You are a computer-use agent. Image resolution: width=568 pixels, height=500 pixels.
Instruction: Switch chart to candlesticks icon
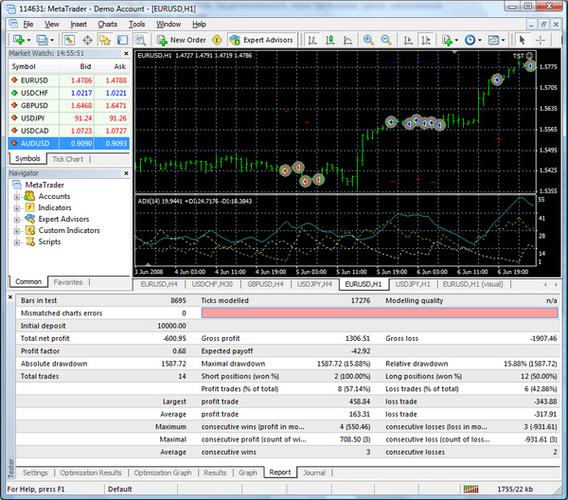(330, 40)
